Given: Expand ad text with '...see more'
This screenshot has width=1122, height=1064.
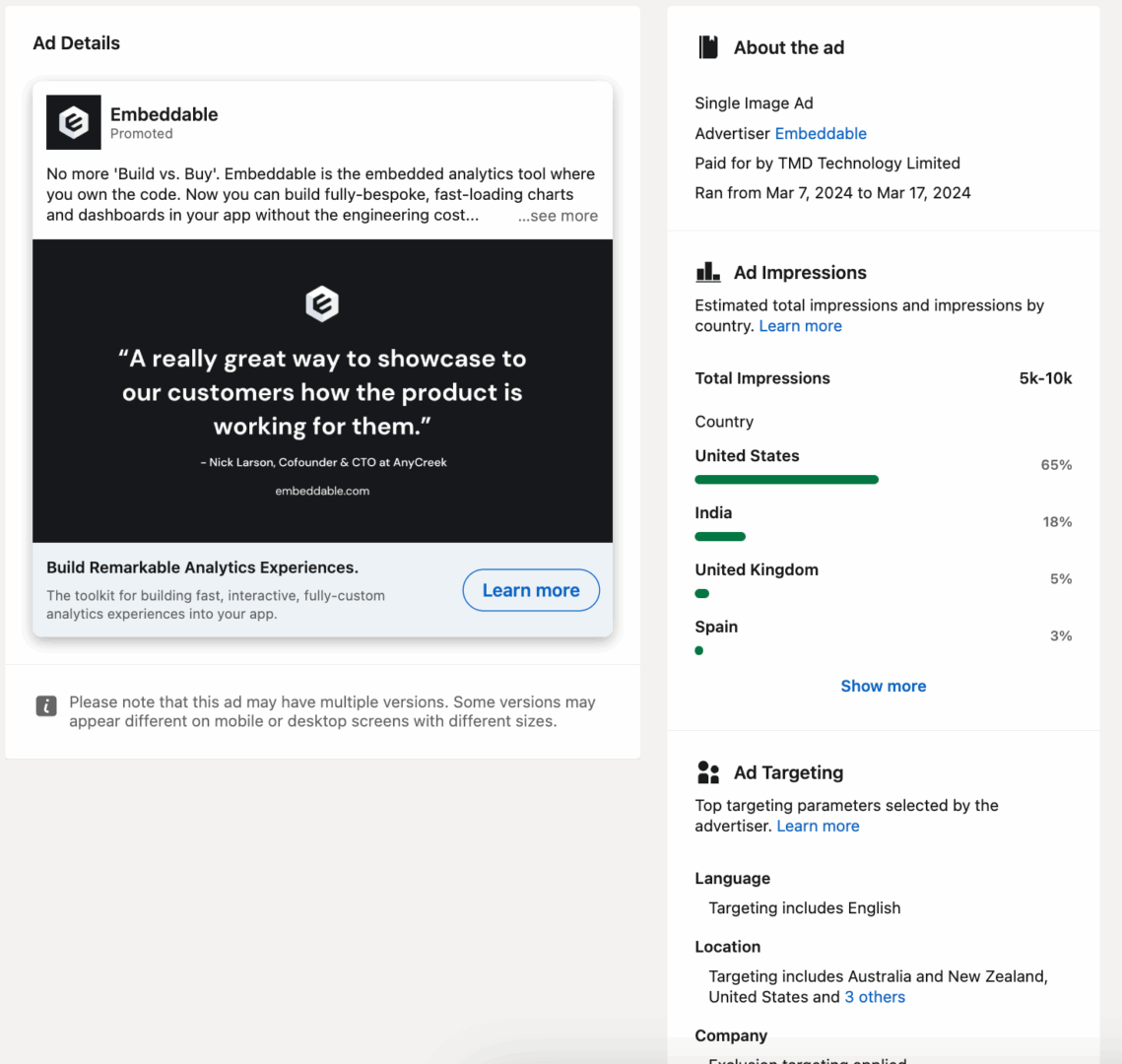Looking at the screenshot, I should [559, 216].
